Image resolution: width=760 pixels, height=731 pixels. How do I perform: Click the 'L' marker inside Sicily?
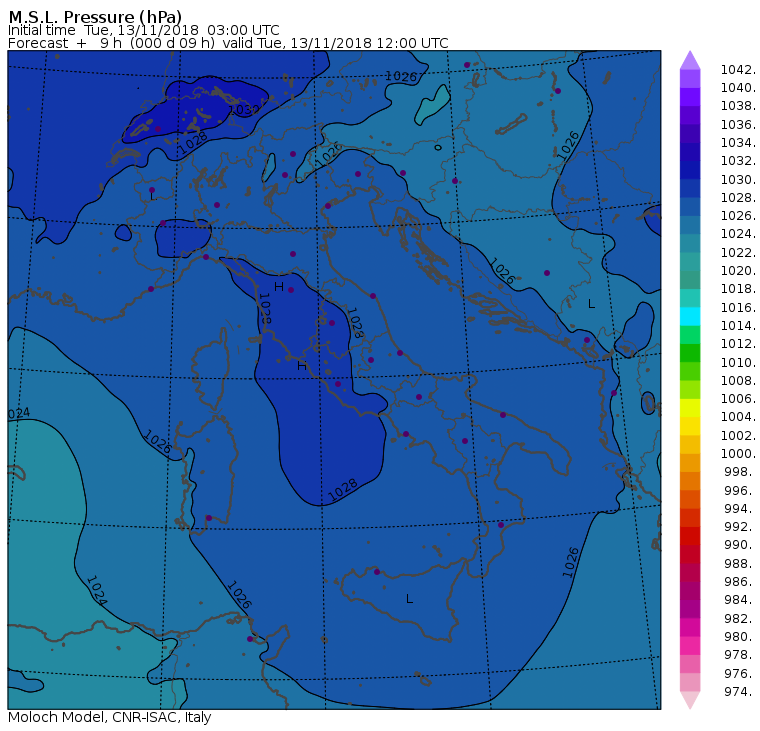pyautogui.click(x=410, y=599)
